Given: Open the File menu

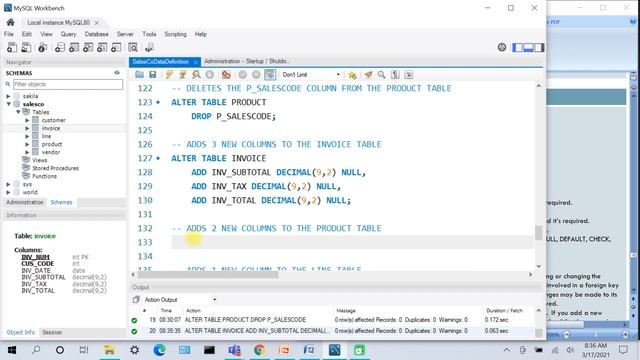Looking at the screenshot, I should (9, 34).
